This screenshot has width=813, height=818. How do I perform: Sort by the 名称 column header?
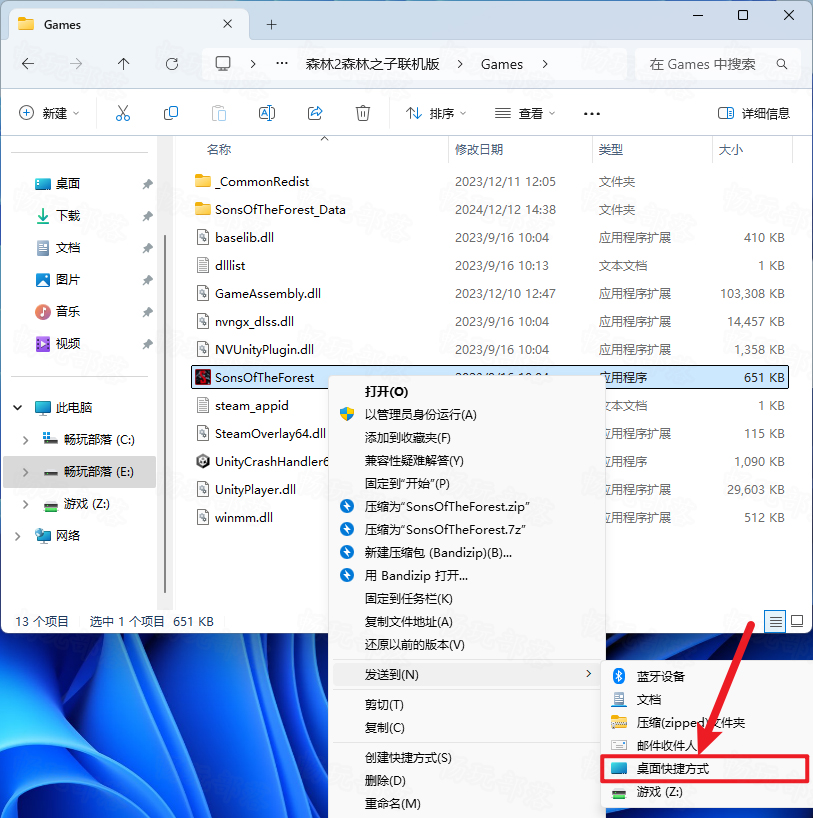click(219, 150)
